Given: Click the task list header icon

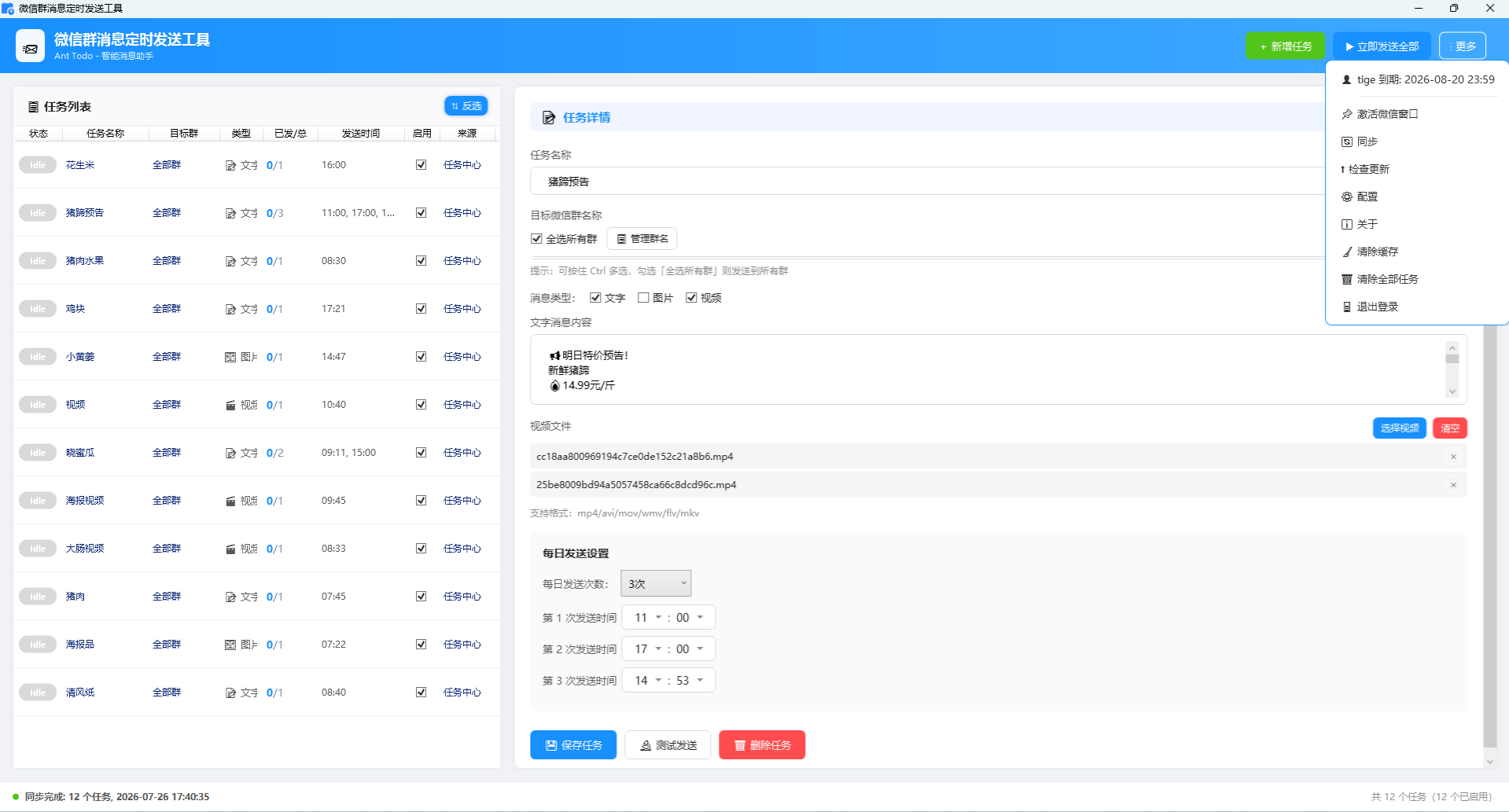Looking at the screenshot, I should coord(33,107).
